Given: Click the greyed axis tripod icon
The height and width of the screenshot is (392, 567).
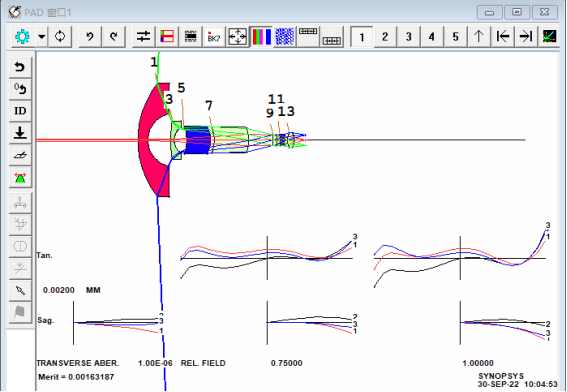Looking at the screenshot, I should (20, 203).
